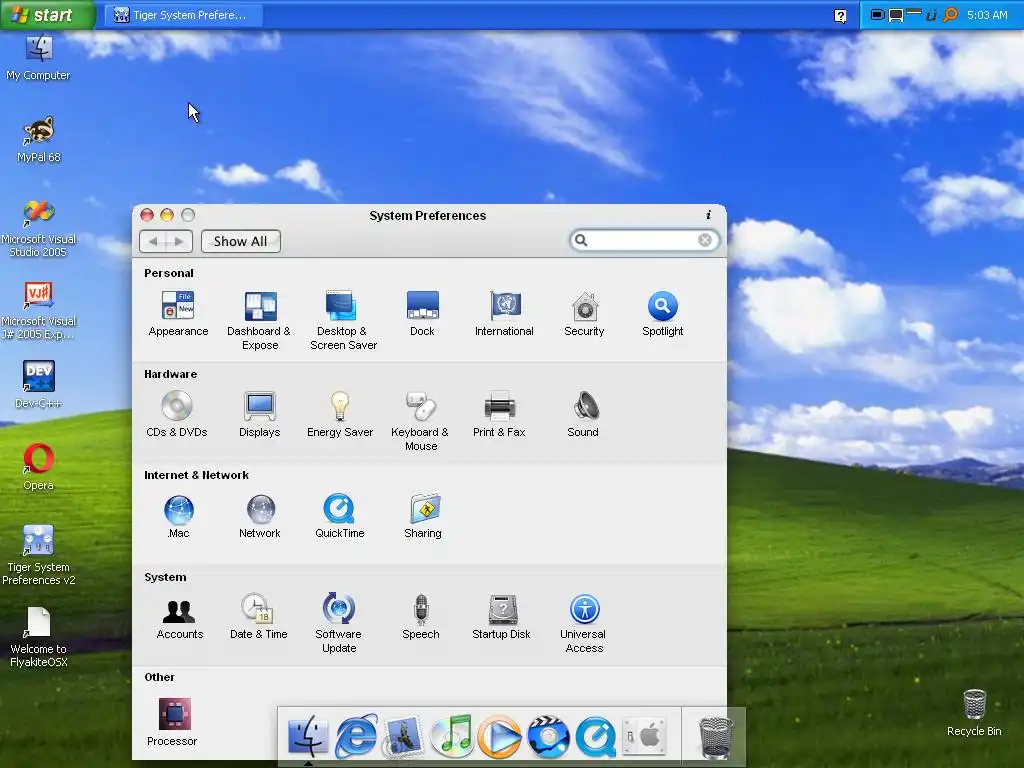
Task: Open the Speech preference pane
Action: click(421, 616)
